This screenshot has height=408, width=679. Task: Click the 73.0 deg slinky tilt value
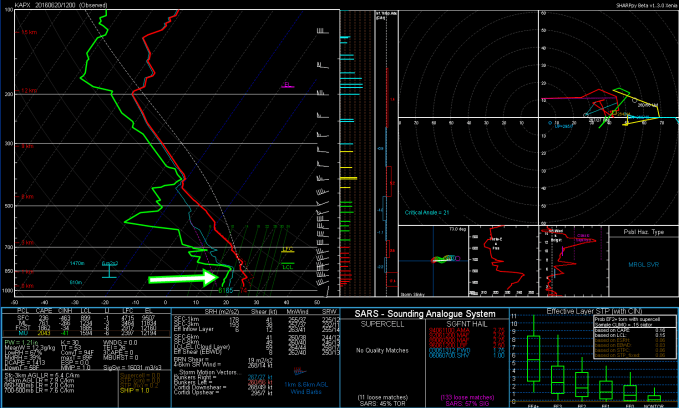pyautogui.click(x=457, y=229)
